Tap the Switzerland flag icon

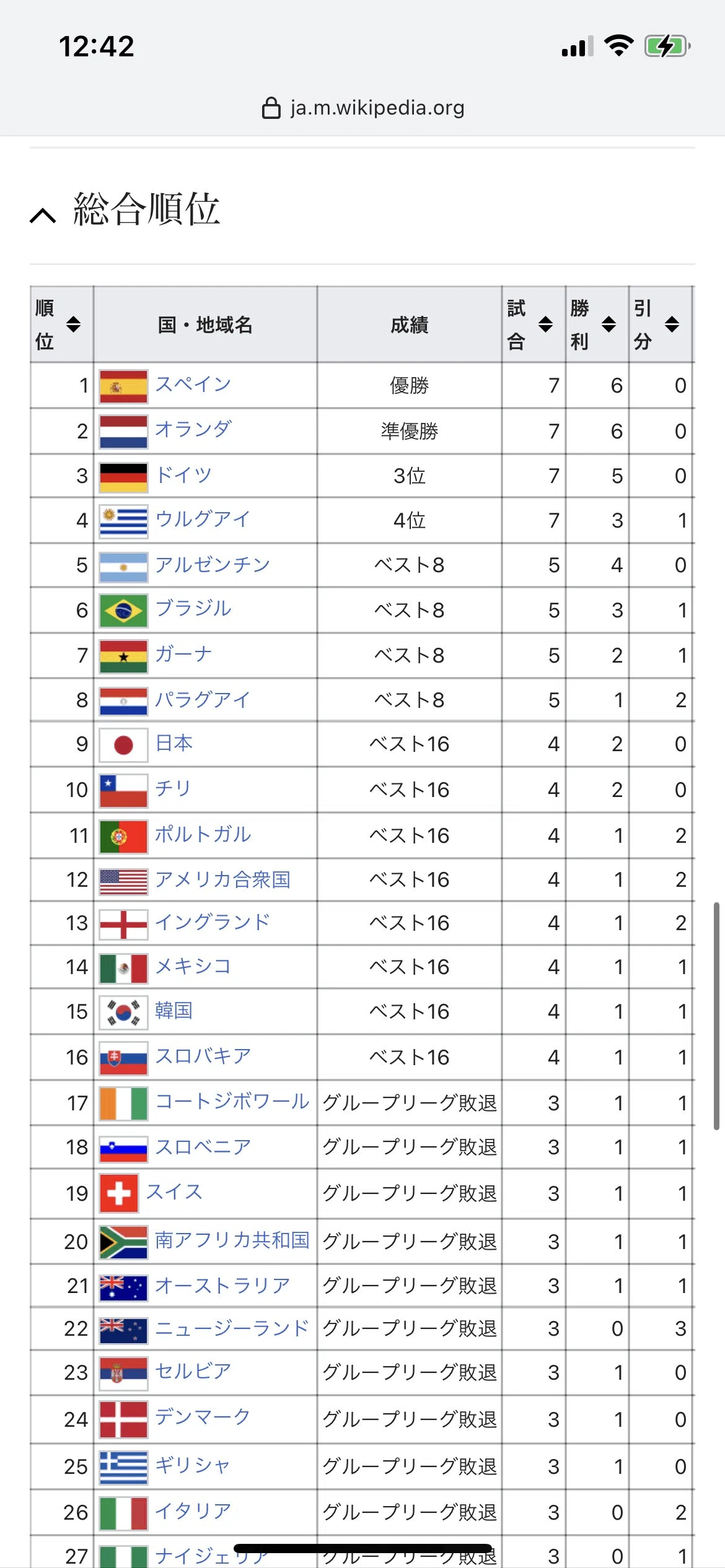pyautogui.click(x=118, y=1193)
